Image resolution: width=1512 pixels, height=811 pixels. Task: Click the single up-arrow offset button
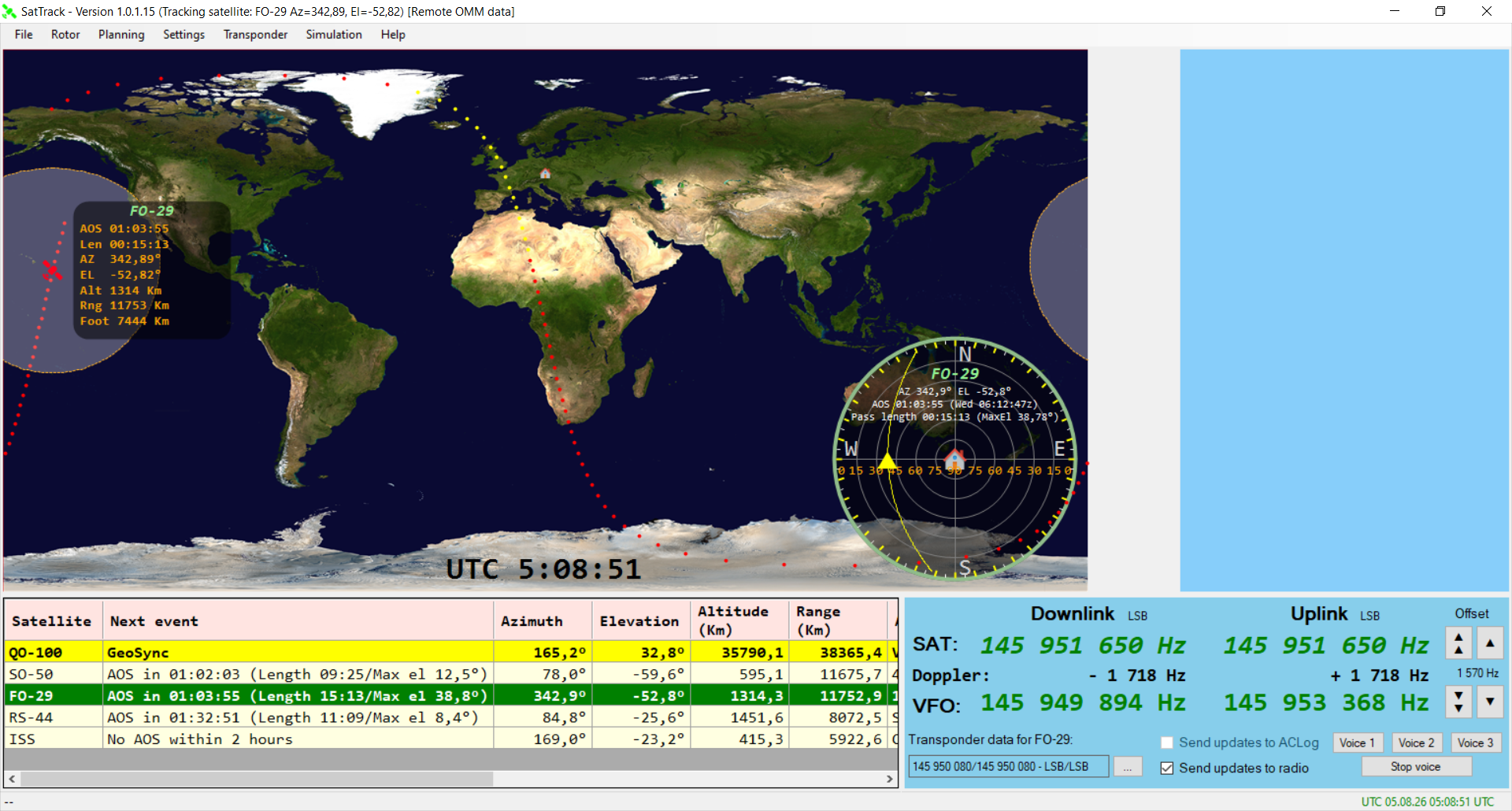(1490, 643)
